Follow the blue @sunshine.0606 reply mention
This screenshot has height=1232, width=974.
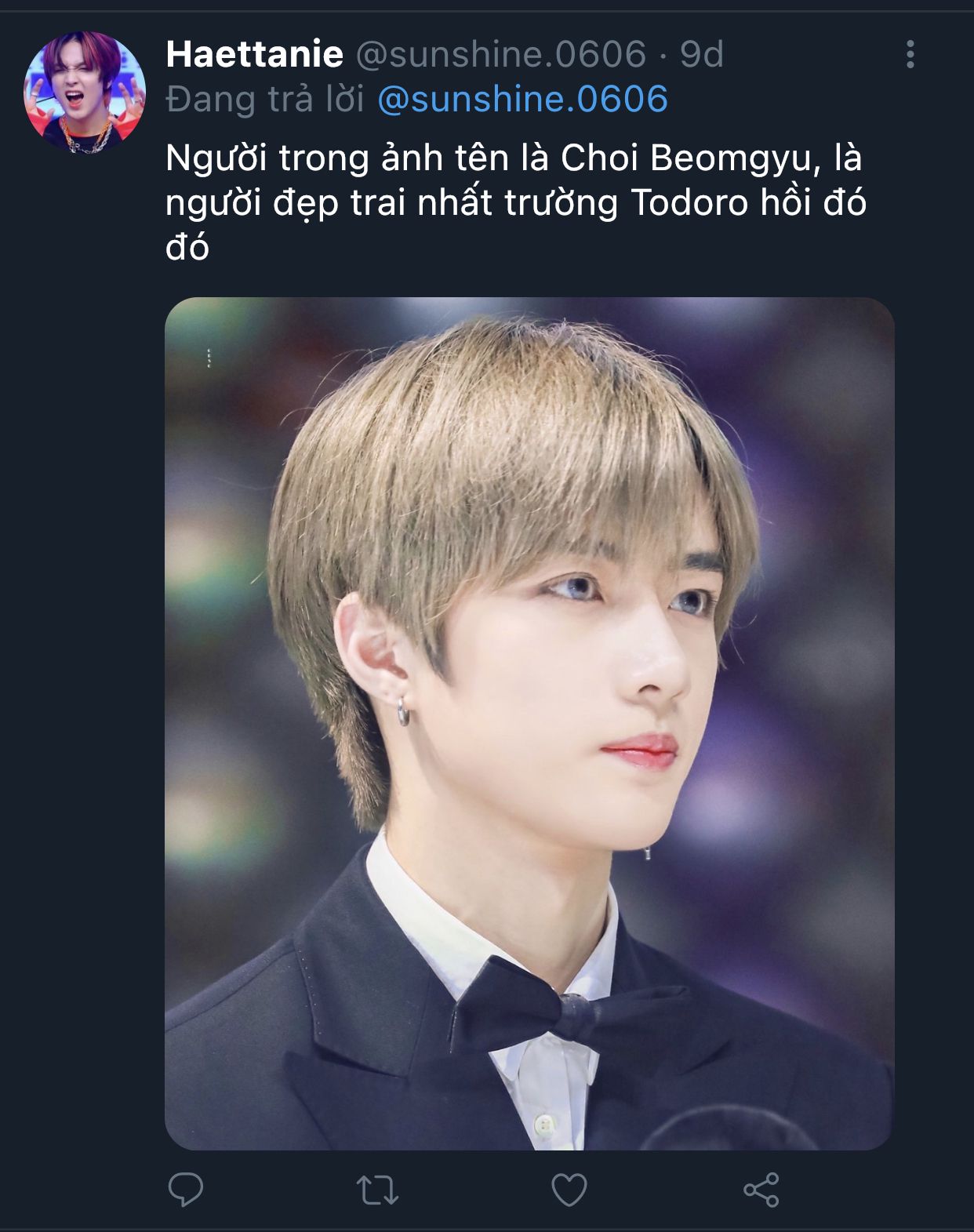523,100
